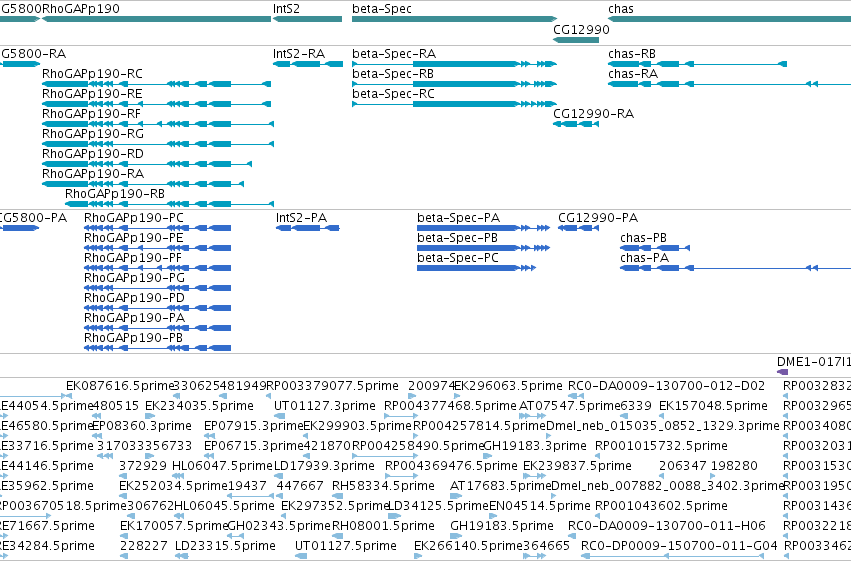Select the EK087616.5prime EST label
Screen dimensions: 851x561
coord(119,386)
